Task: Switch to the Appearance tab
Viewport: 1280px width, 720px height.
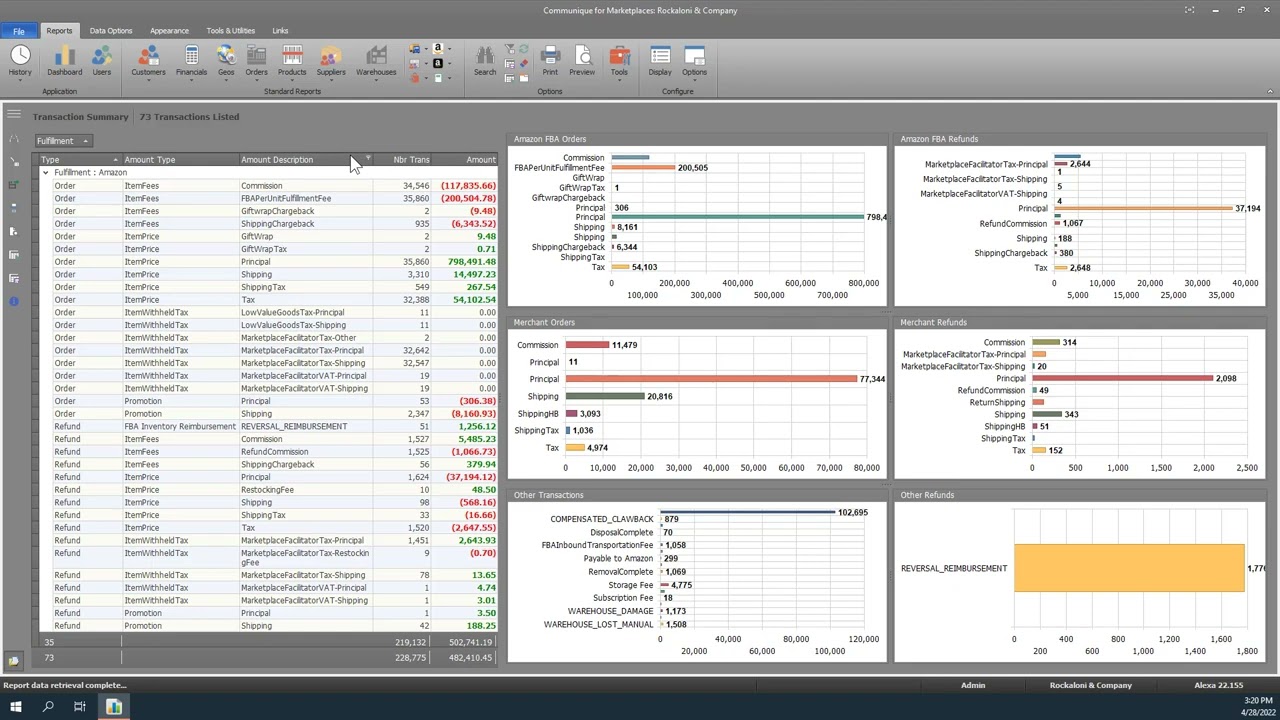Action: [x=169, y=30]
